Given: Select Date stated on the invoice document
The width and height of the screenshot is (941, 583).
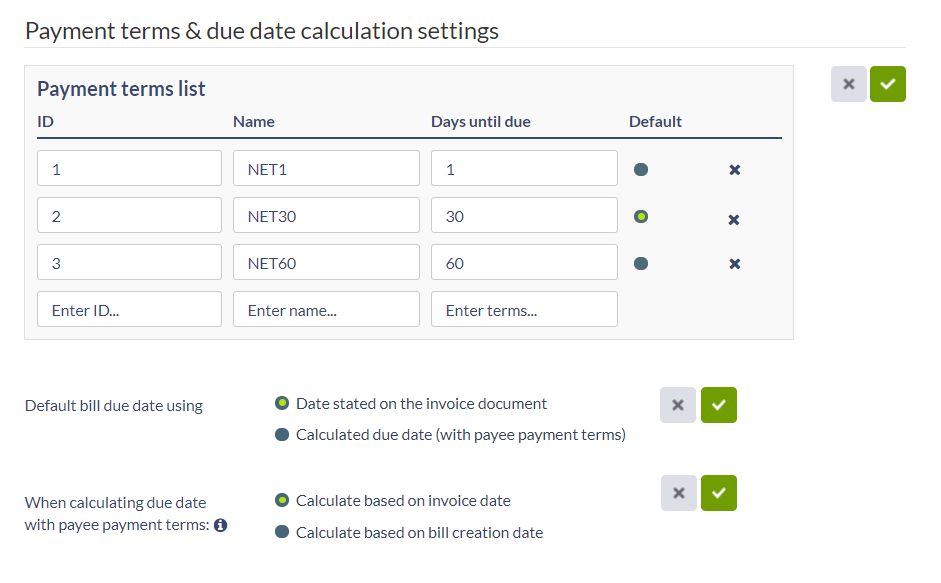Looking at the screenshot, I should (410, 403).
